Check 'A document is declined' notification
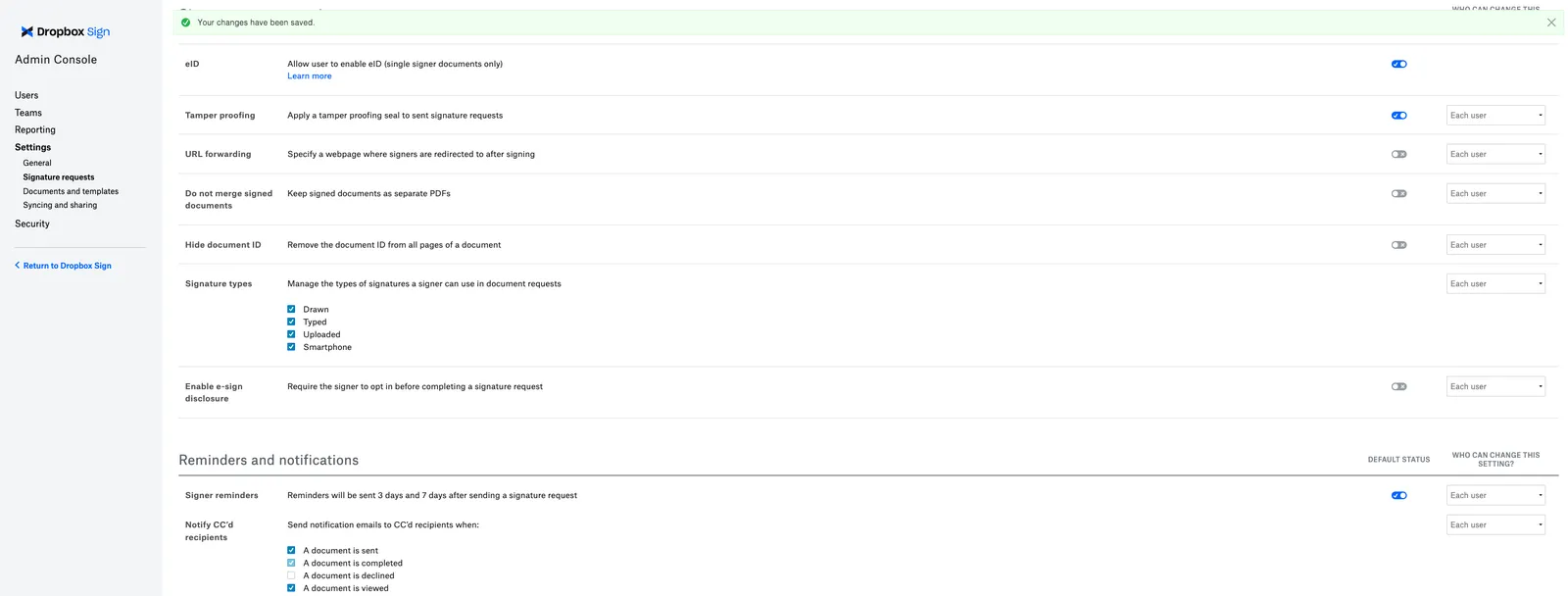Viewport: 1568px width, 596px height. coord(291,575)
